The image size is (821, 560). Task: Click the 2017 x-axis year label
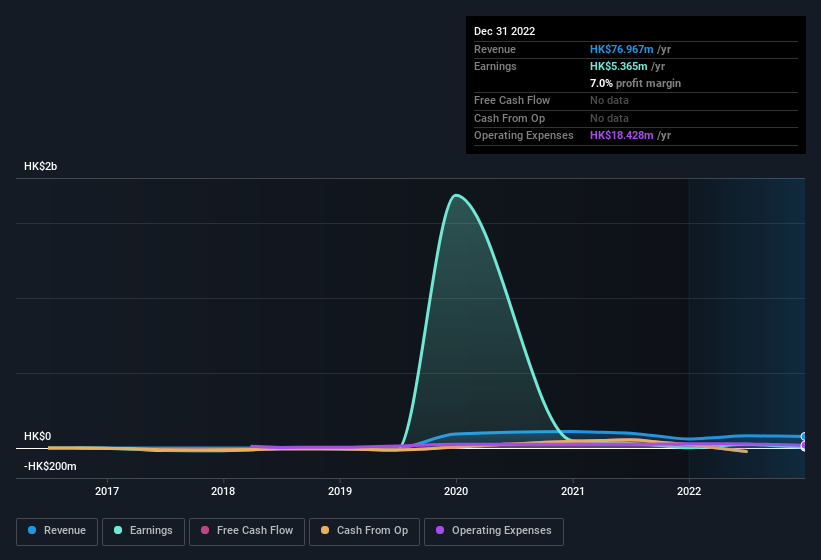click(107, 491)
